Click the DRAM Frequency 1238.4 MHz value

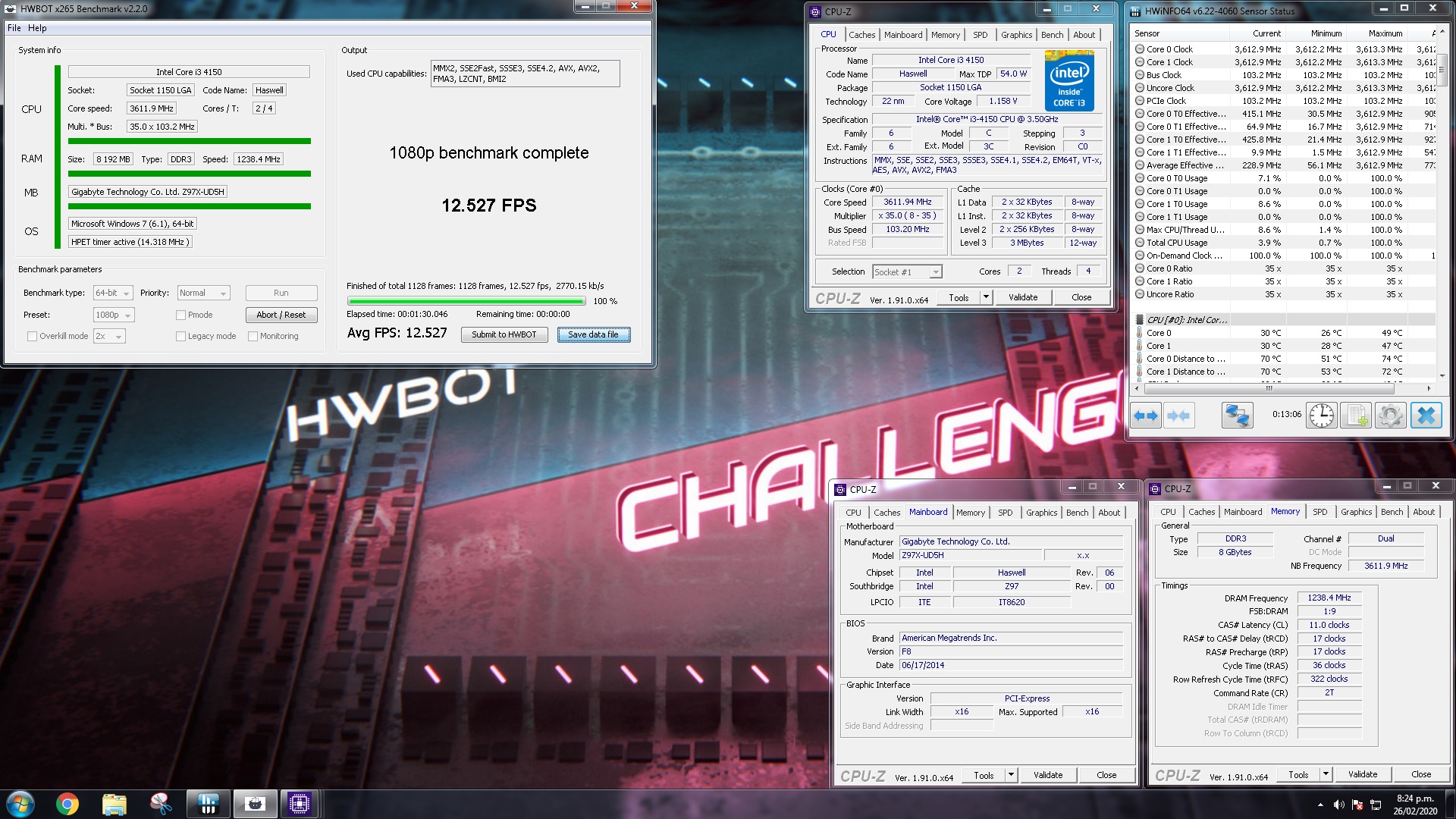[1329, 598]
